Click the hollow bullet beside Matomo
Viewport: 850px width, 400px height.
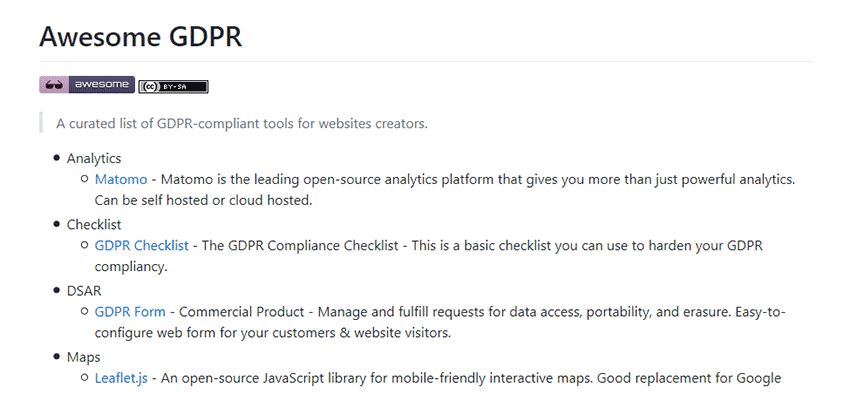(84, 179)
